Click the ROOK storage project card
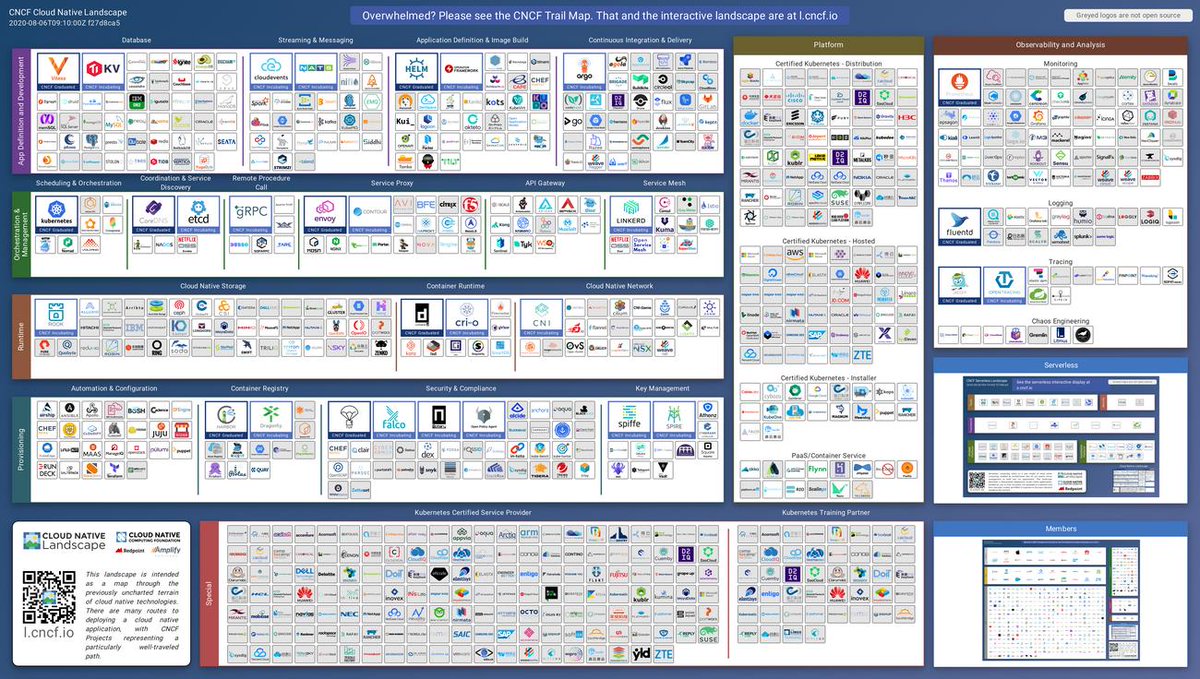Viewport: 1200px width, 679px height. pos(57,318)
